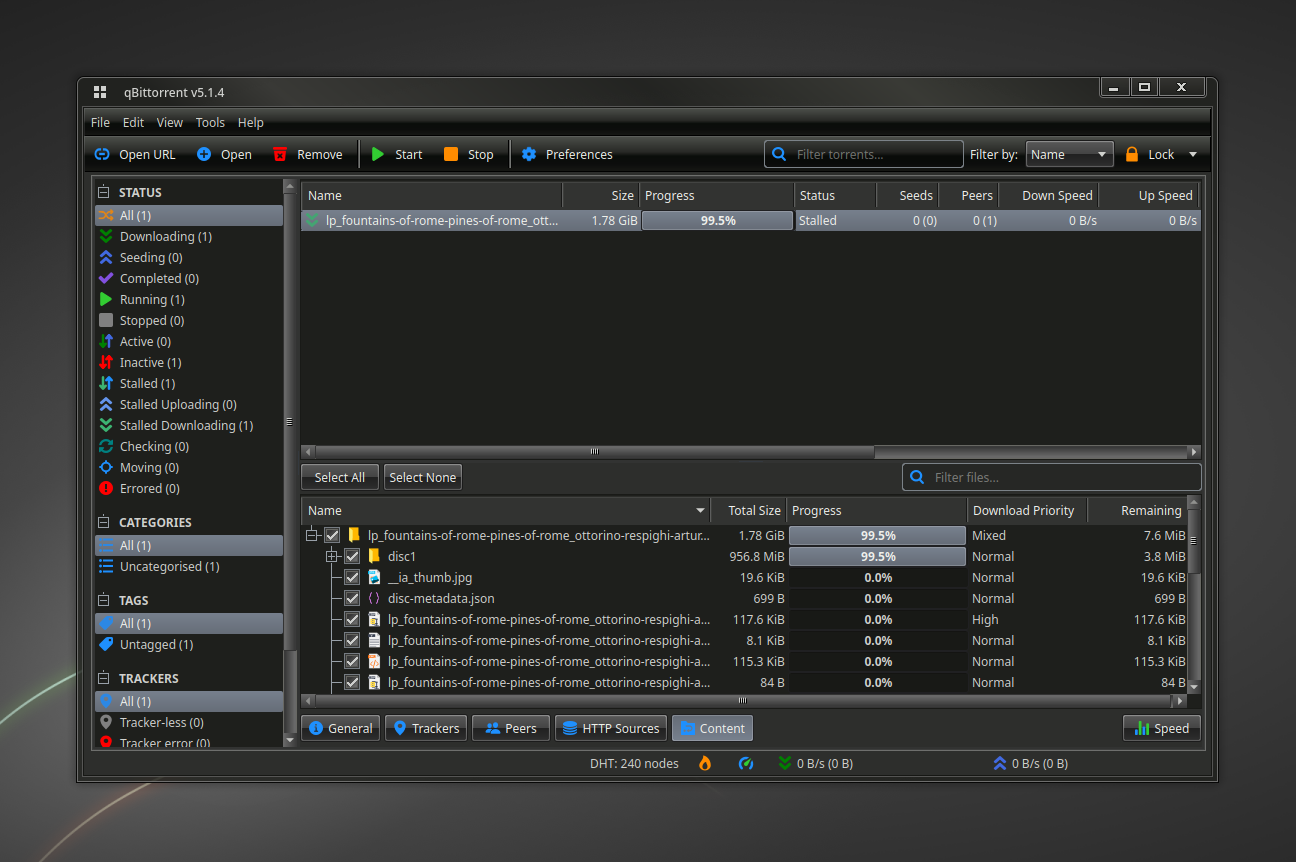This screenshot has width=1296, height=862.
Task: Click the Speed graph button
Action: pyautogui.click(x=1162, y=728)
